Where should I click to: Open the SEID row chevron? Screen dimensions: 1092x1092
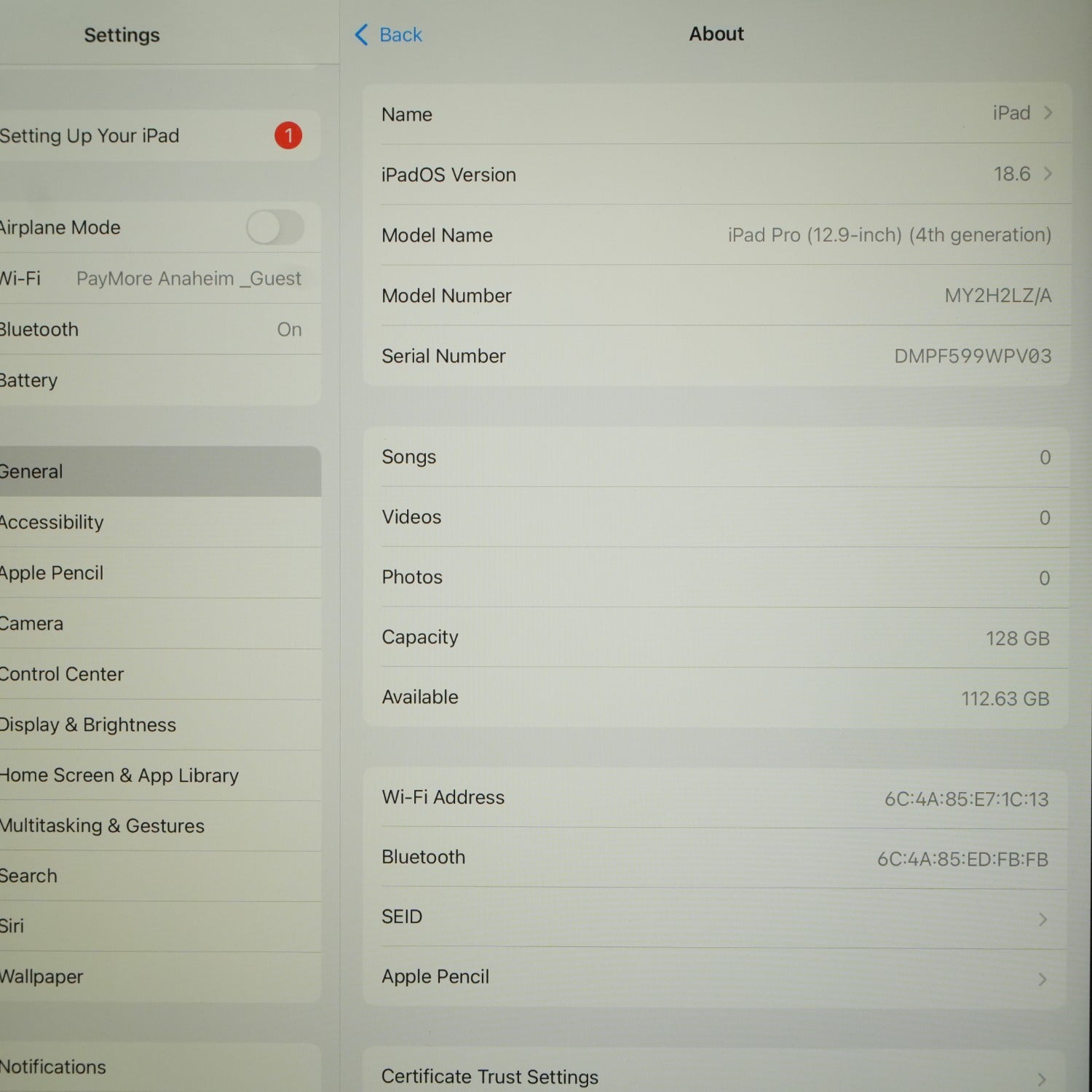tap(1043, 919)
